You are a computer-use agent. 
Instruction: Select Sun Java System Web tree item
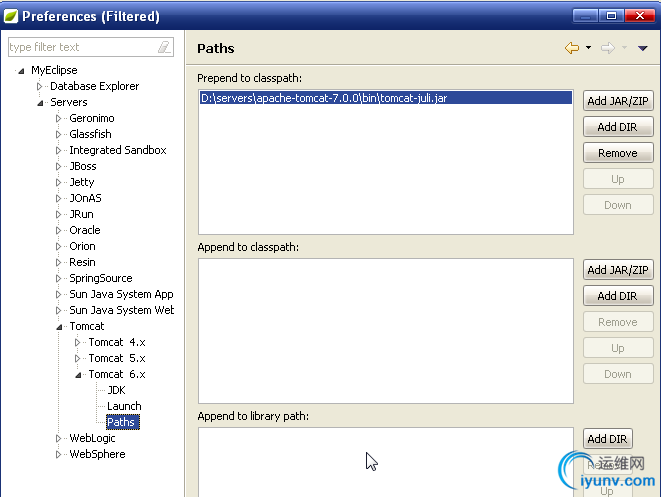pos(121,310)
